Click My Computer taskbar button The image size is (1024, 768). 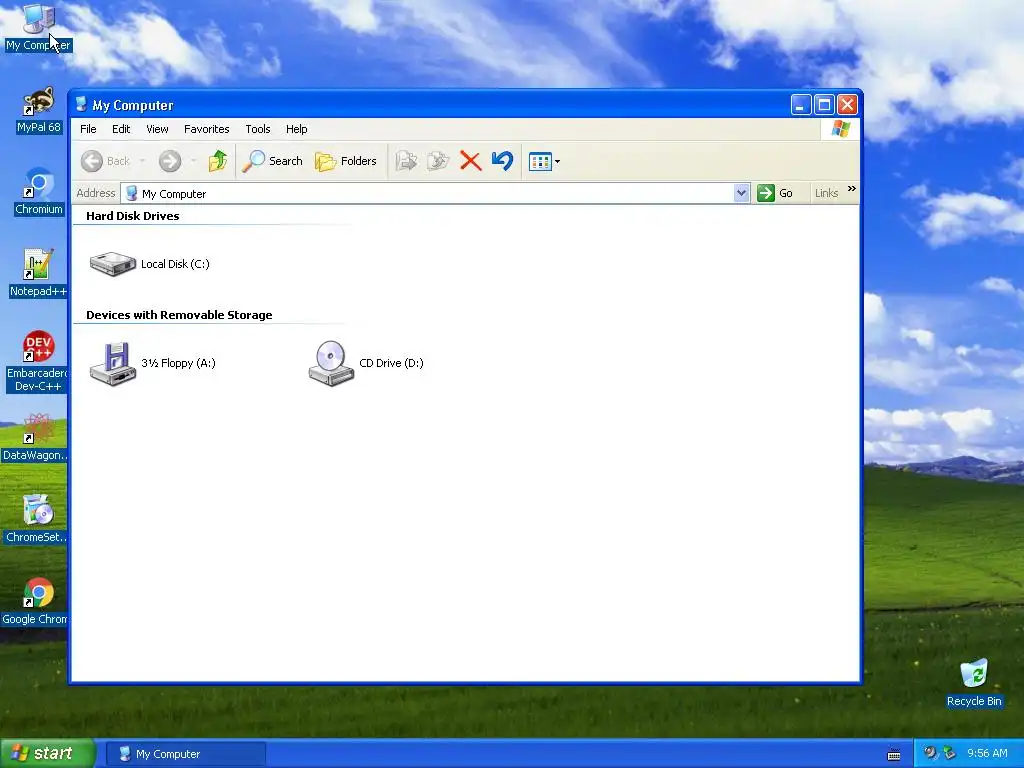(x=185, y=754)
